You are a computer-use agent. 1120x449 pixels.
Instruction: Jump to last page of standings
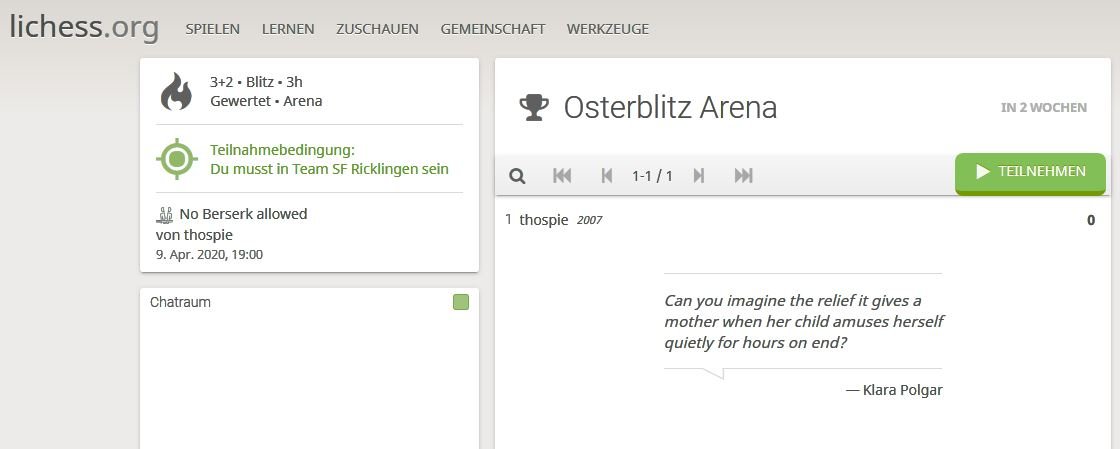click(743, 176)
